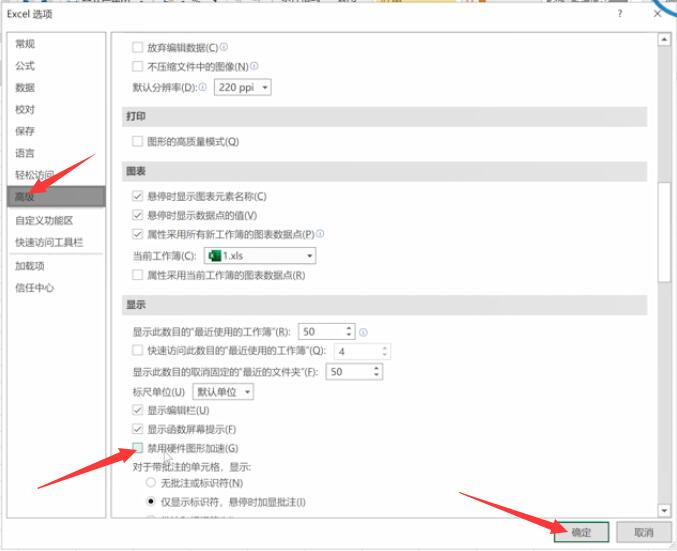Click the 确定 button
The image size is (677, 551).
click(582, 532)
